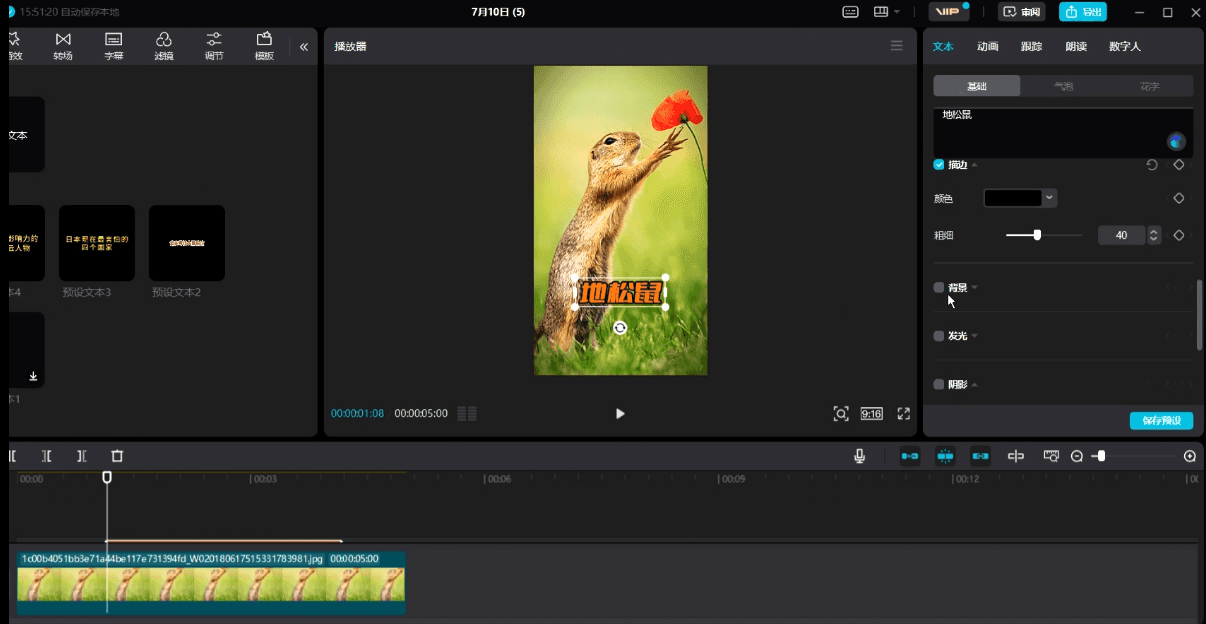Reset the 描边 stroke settings

click(x=1152, y=165)
